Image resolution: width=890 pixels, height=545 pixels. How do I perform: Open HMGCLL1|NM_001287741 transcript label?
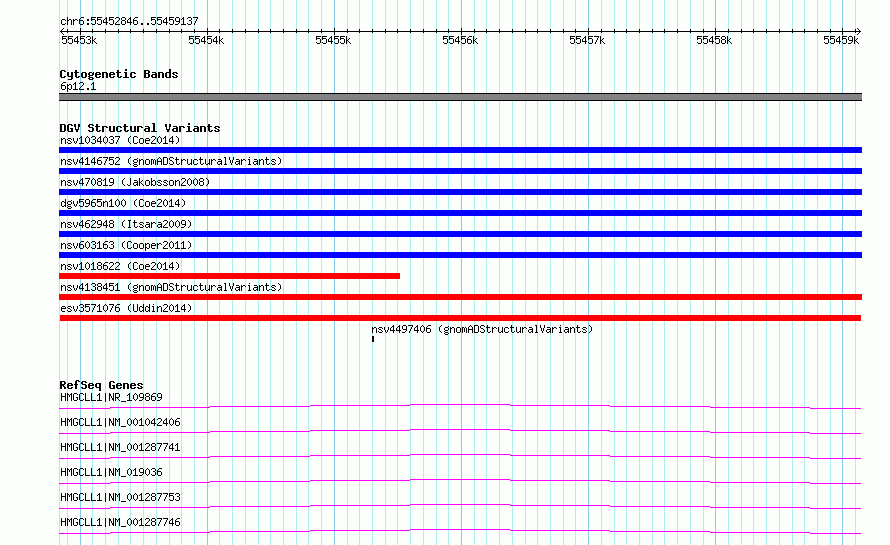[120, 447]
